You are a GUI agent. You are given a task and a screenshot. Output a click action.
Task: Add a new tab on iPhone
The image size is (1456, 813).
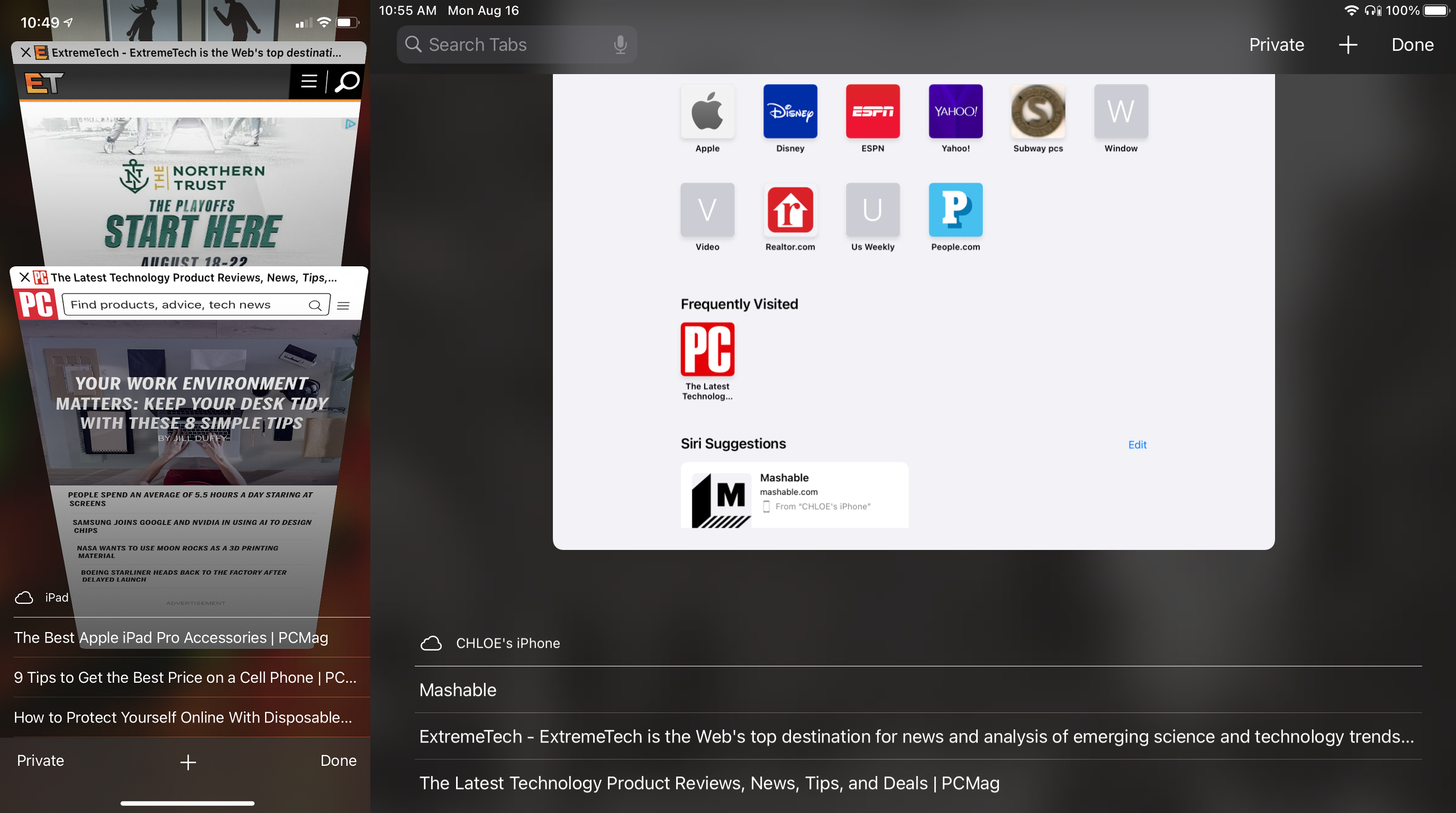click(x=188, y=762)
